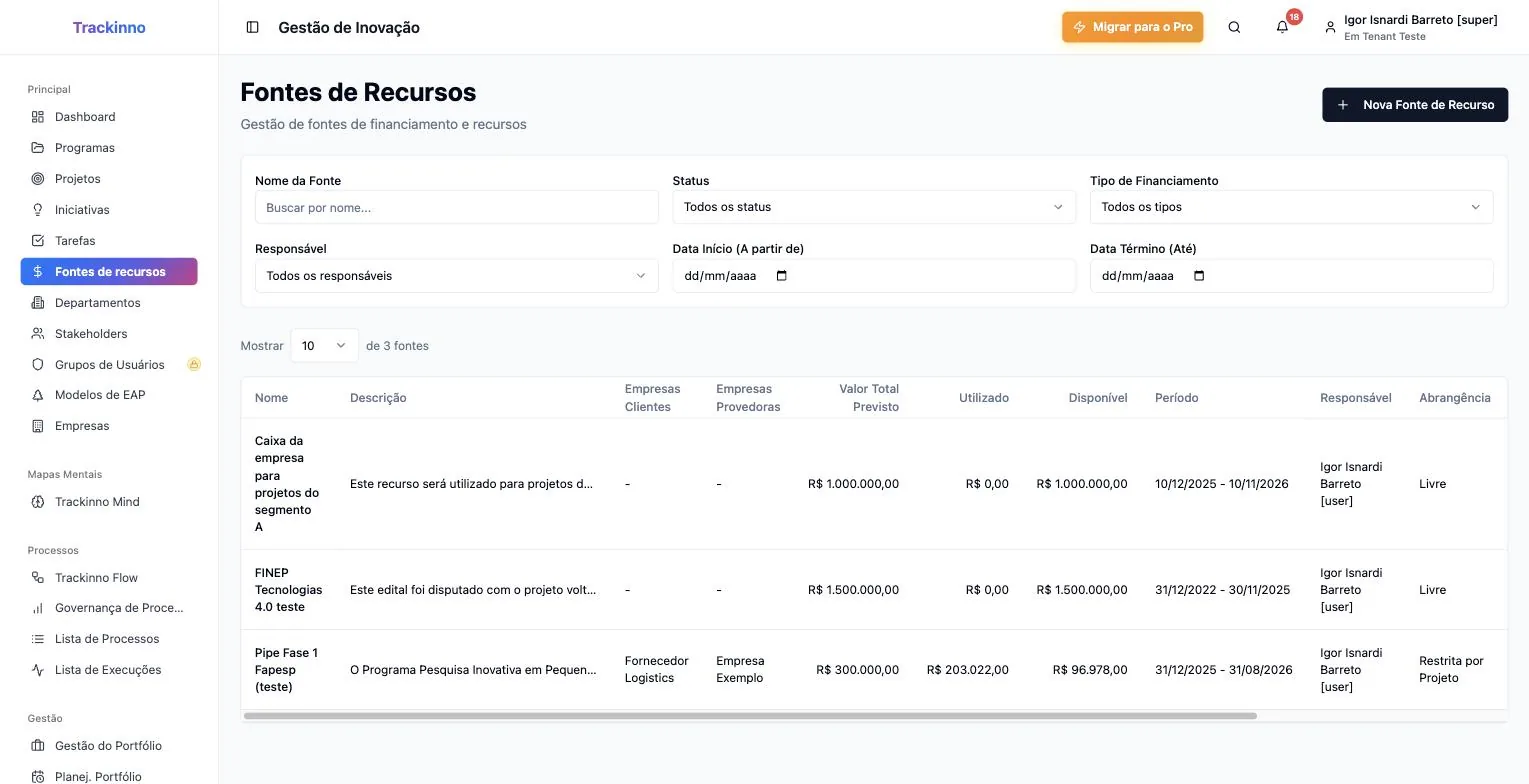Click the user profile icon
1529x784 pixels.
click(x=1330, y=28)
